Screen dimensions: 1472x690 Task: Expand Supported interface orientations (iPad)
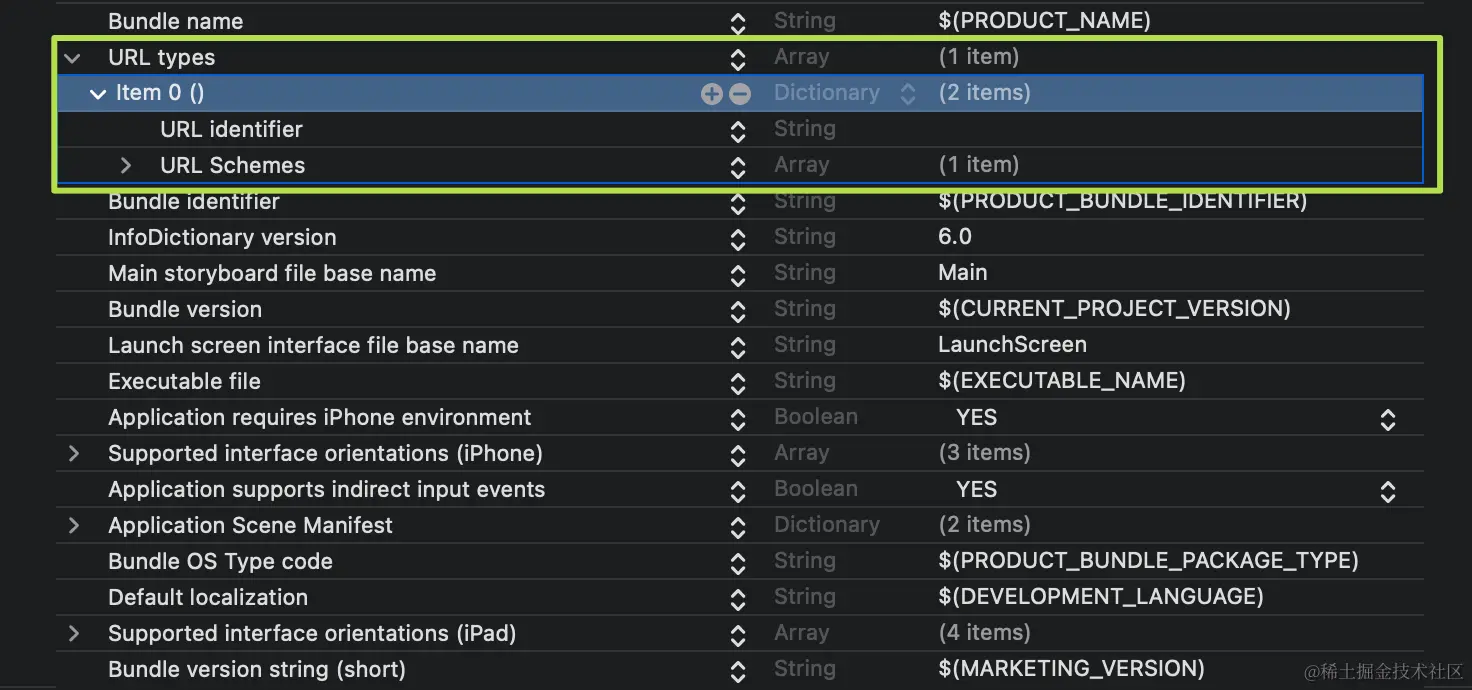tap(73, 633)
